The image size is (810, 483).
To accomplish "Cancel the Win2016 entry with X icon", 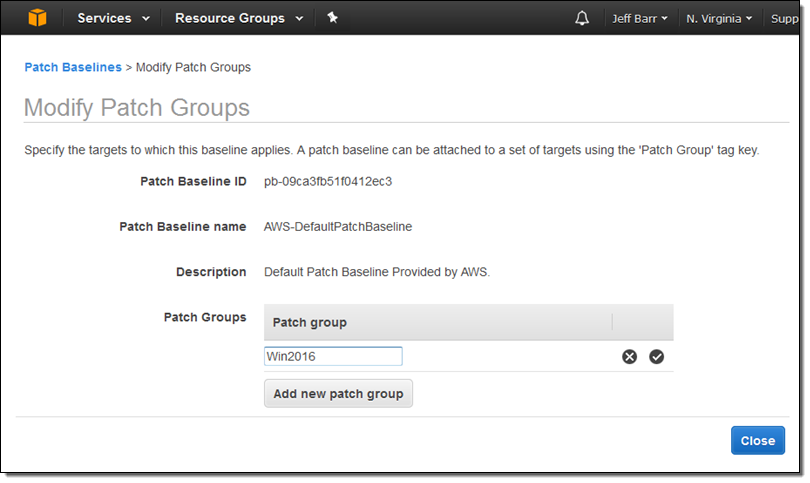I will tap(629, 357).
